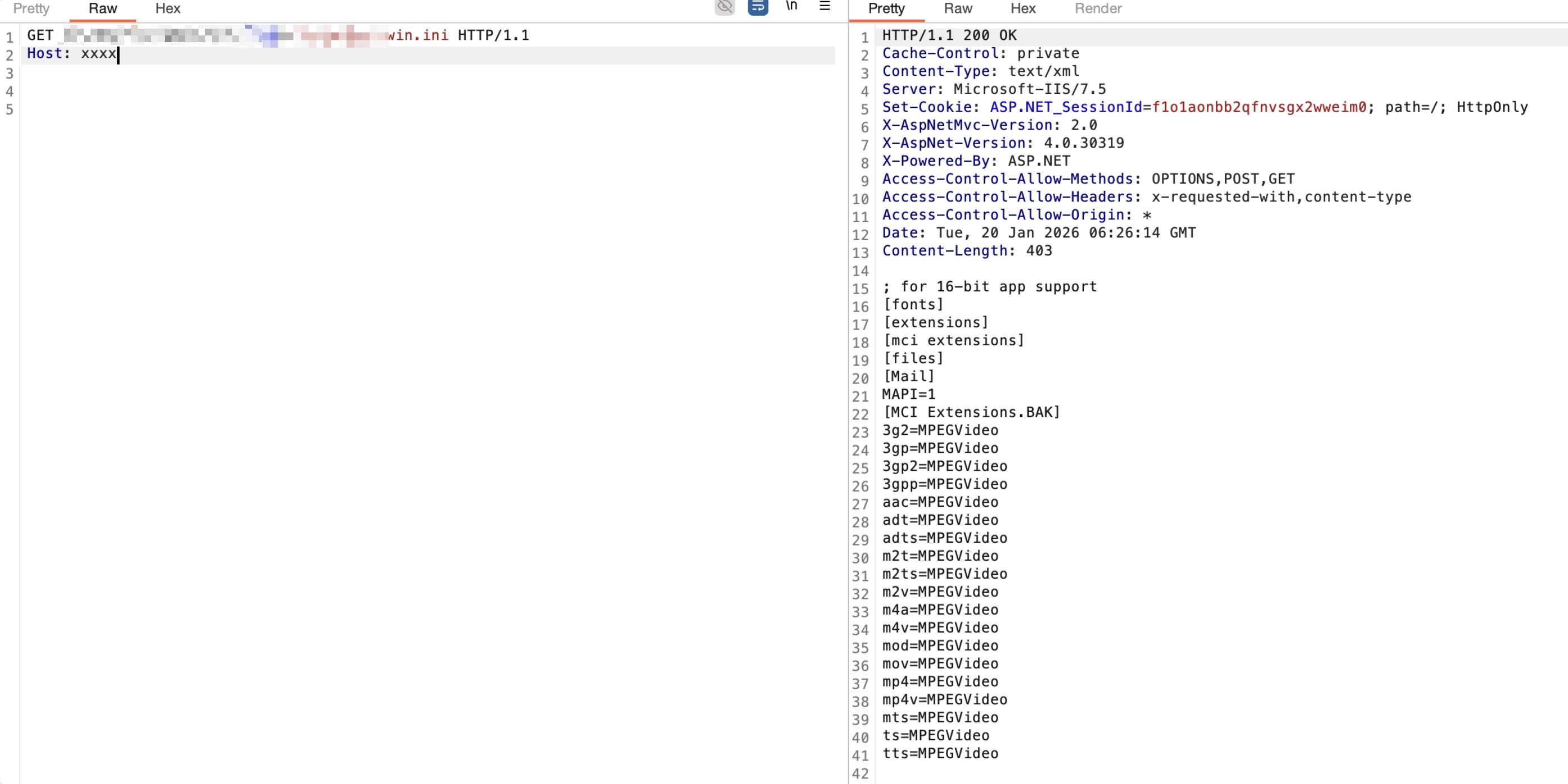The width and height of the screenshot is (1568, 784).
Task: Open the response Hex tab
Action: pos(1022,8)
